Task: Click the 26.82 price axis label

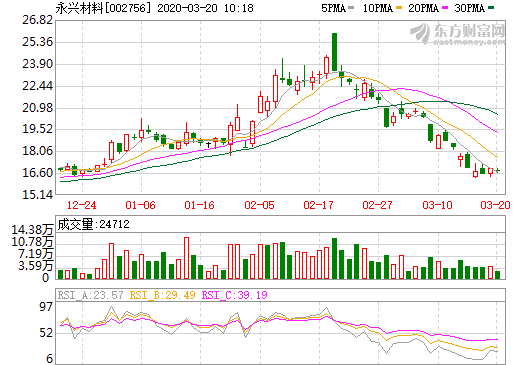Action: pos(38,20)
